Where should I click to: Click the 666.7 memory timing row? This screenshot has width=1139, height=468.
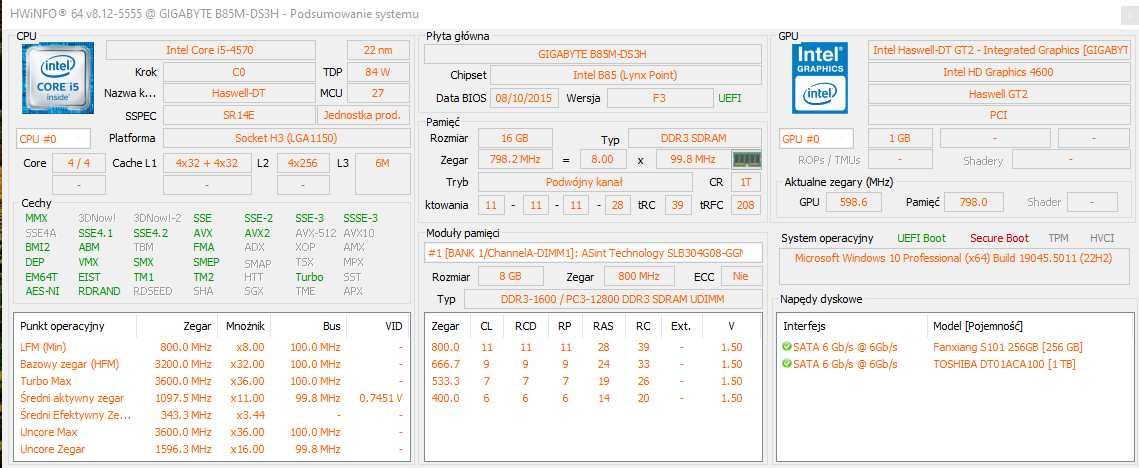pos(593,364)
